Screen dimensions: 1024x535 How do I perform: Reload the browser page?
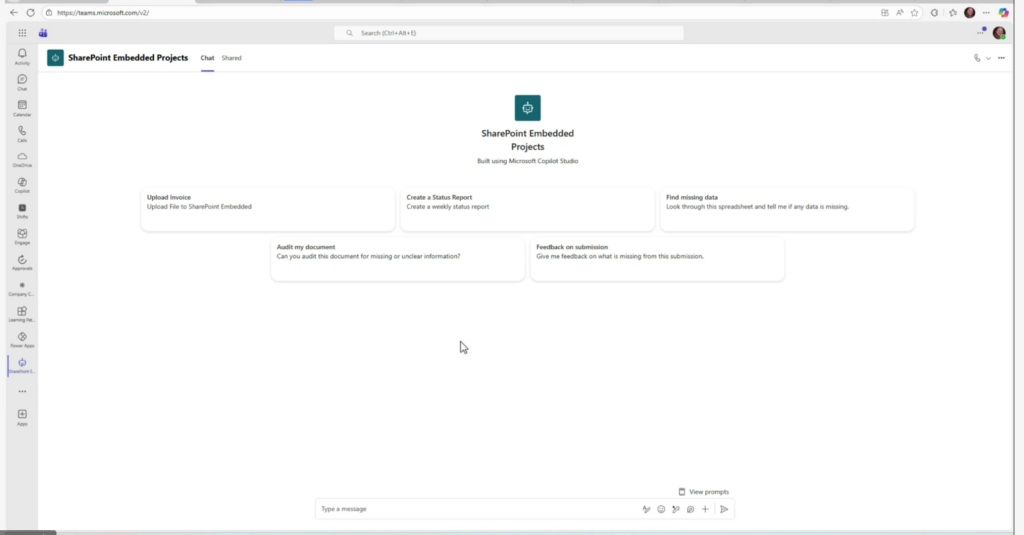[x=30, y=12]
